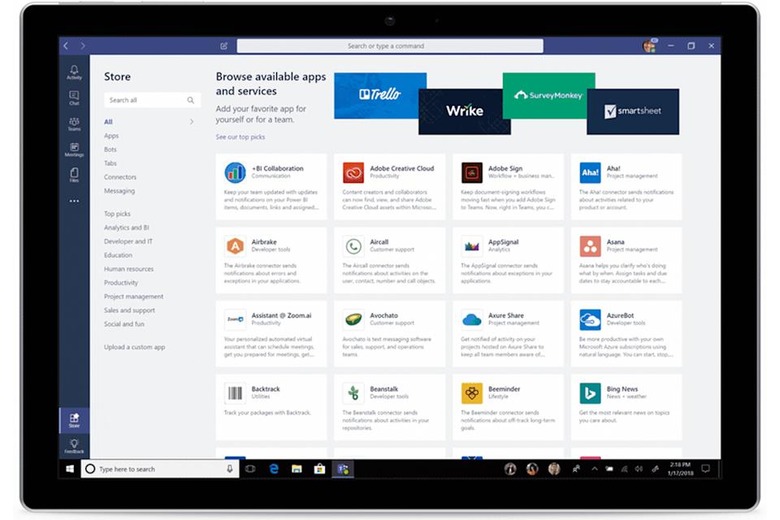Click the Feedback icon at bottom left
The height and width of the screenshot is (520, 780).
coord(74,447)
